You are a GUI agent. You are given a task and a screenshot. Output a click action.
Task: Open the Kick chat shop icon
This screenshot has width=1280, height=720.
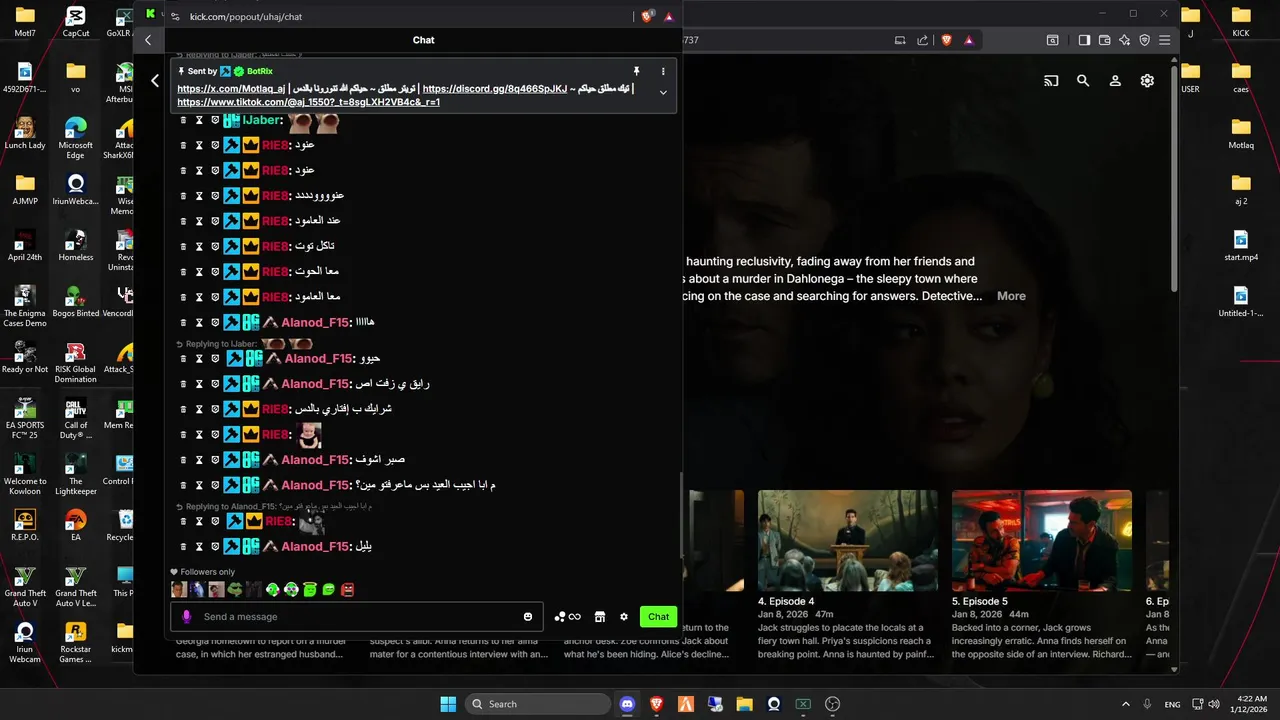[600, 617]
